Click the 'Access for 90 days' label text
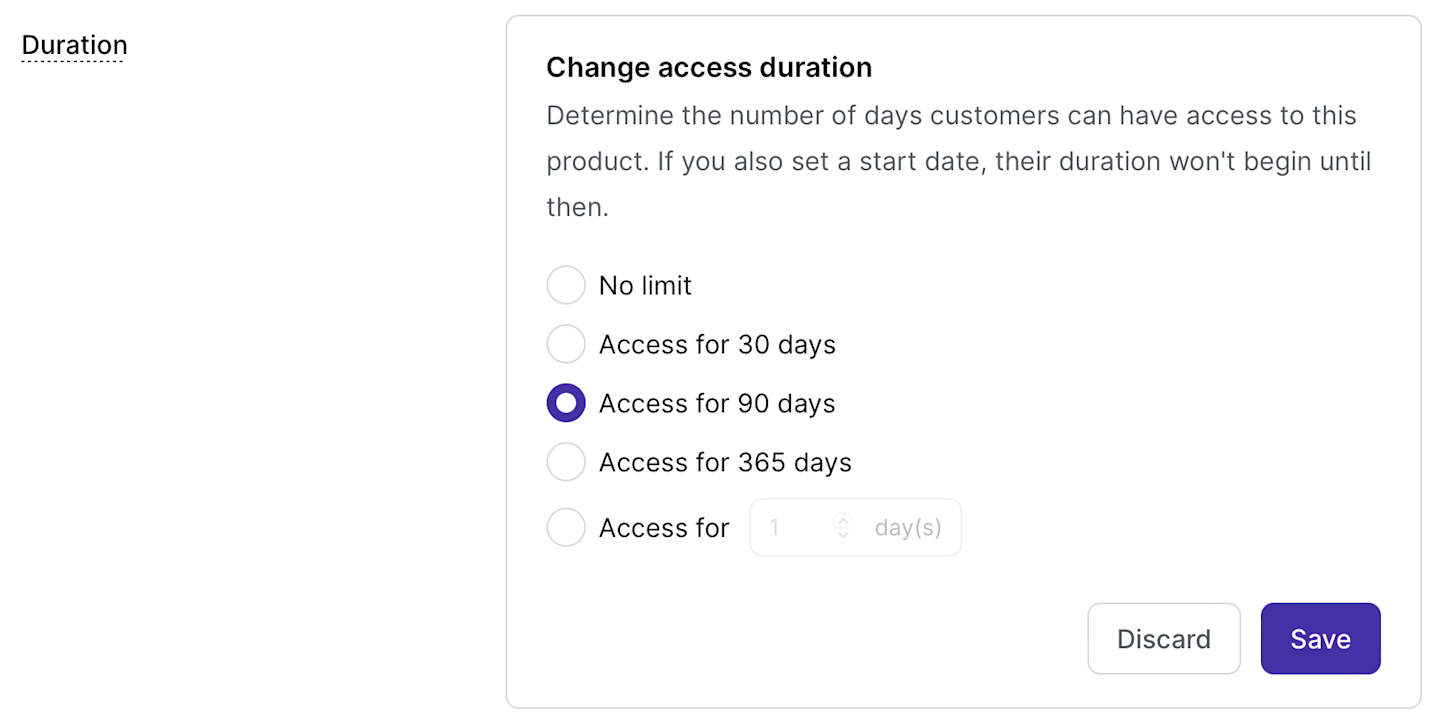Viewport: 1440px width, 727px height. [x=717, y=403]
